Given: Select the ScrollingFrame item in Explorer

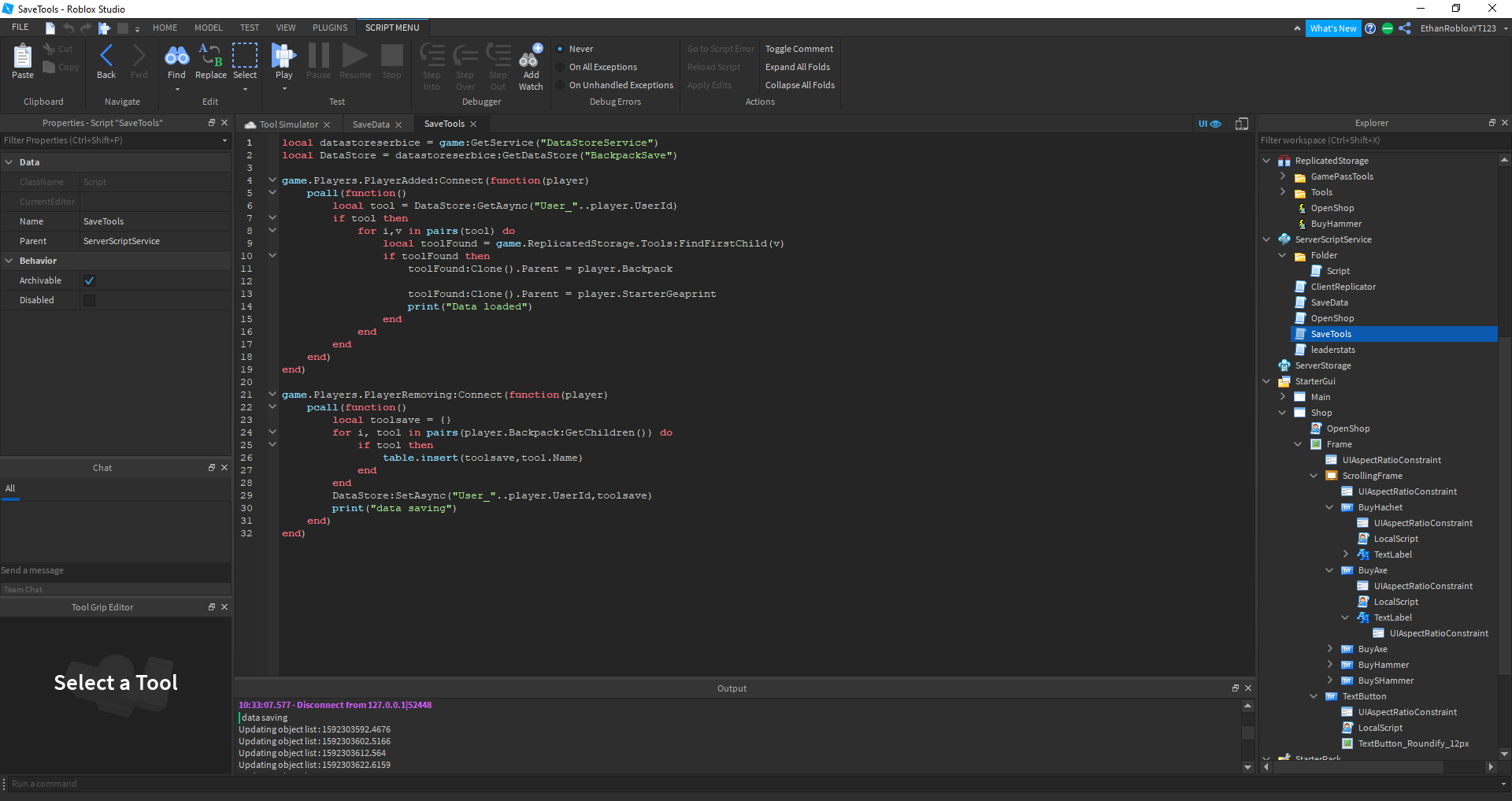Looking at the screenshot, I should pyautogui.click(x=1372, y=476).
